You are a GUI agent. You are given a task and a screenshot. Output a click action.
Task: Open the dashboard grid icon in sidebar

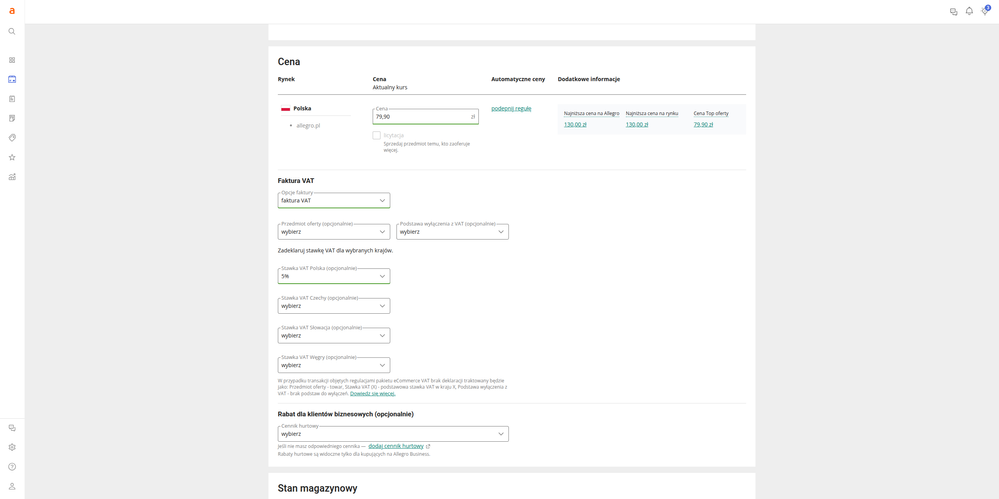coord(12,60)
